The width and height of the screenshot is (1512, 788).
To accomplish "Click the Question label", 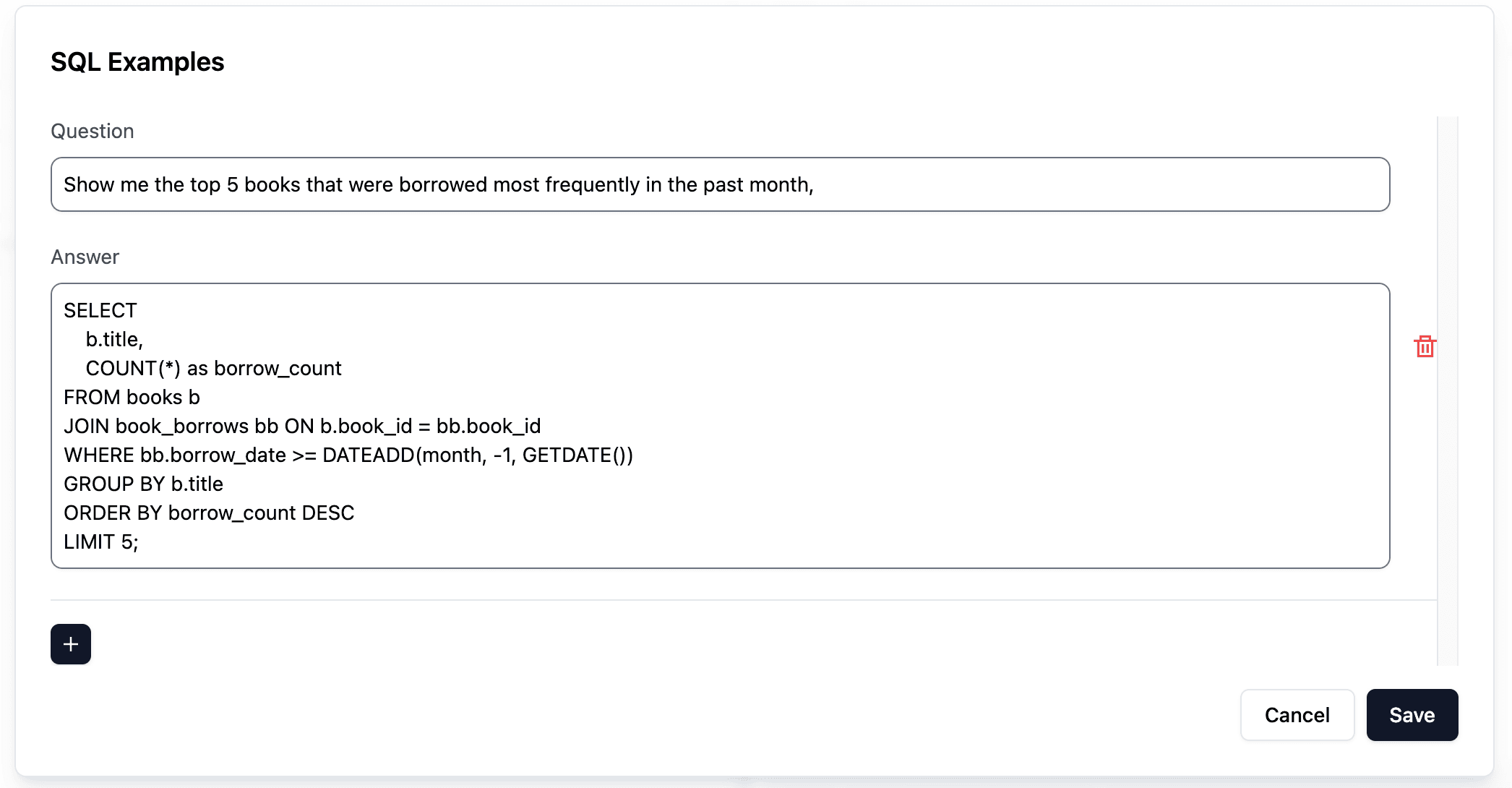I will point(92,131).
